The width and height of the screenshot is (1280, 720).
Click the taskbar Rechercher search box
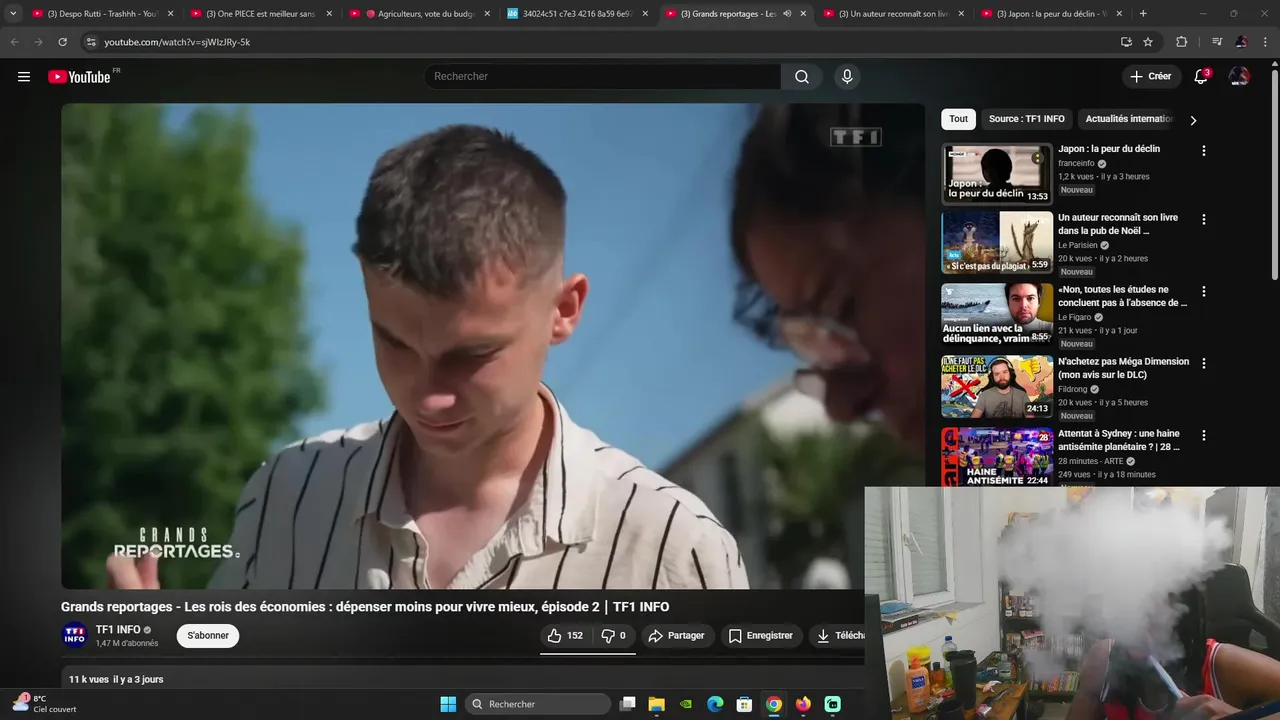538,704
